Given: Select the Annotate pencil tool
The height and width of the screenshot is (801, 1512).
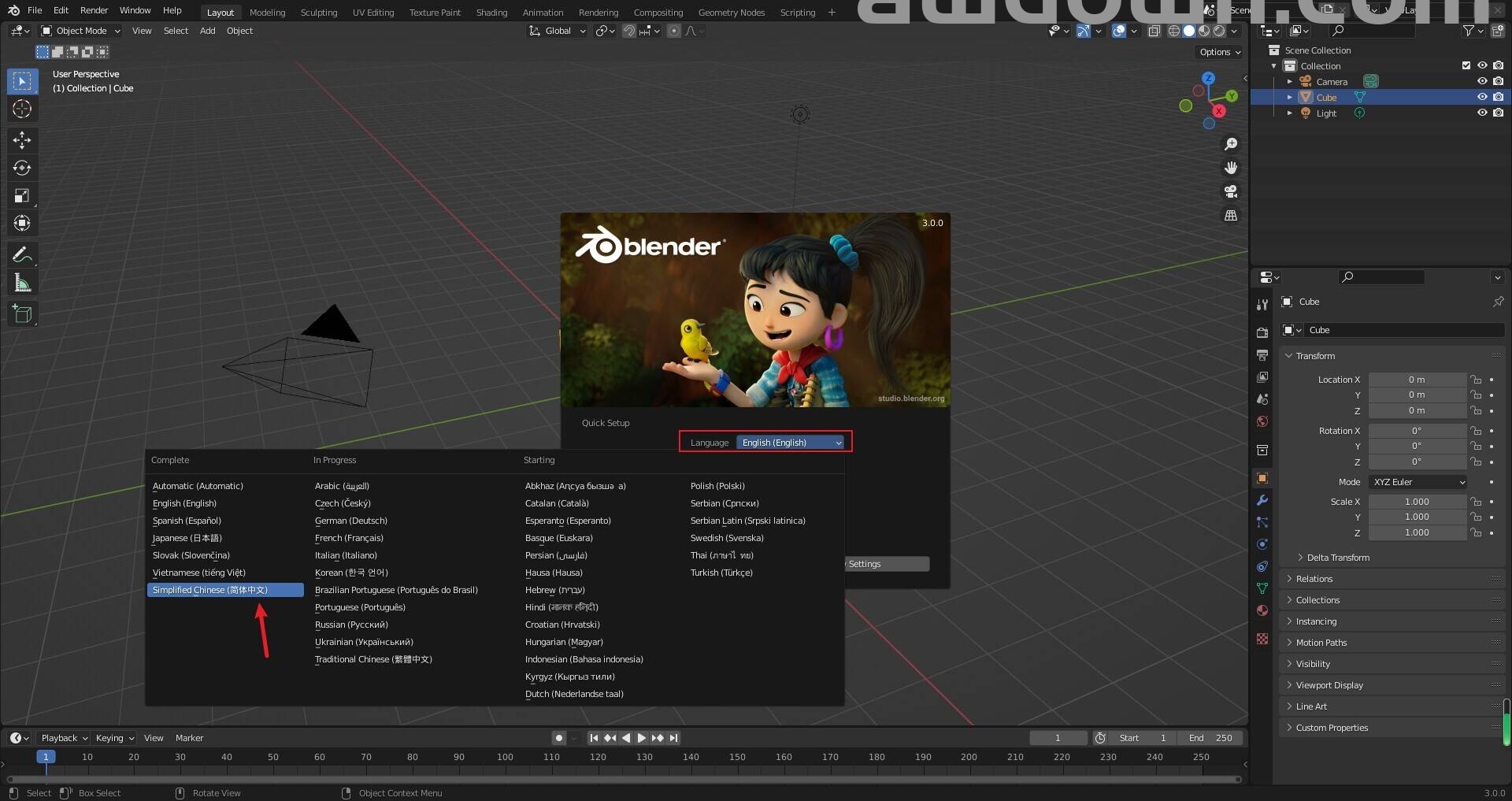Looking at the screenshot, I should coord(22,254).
